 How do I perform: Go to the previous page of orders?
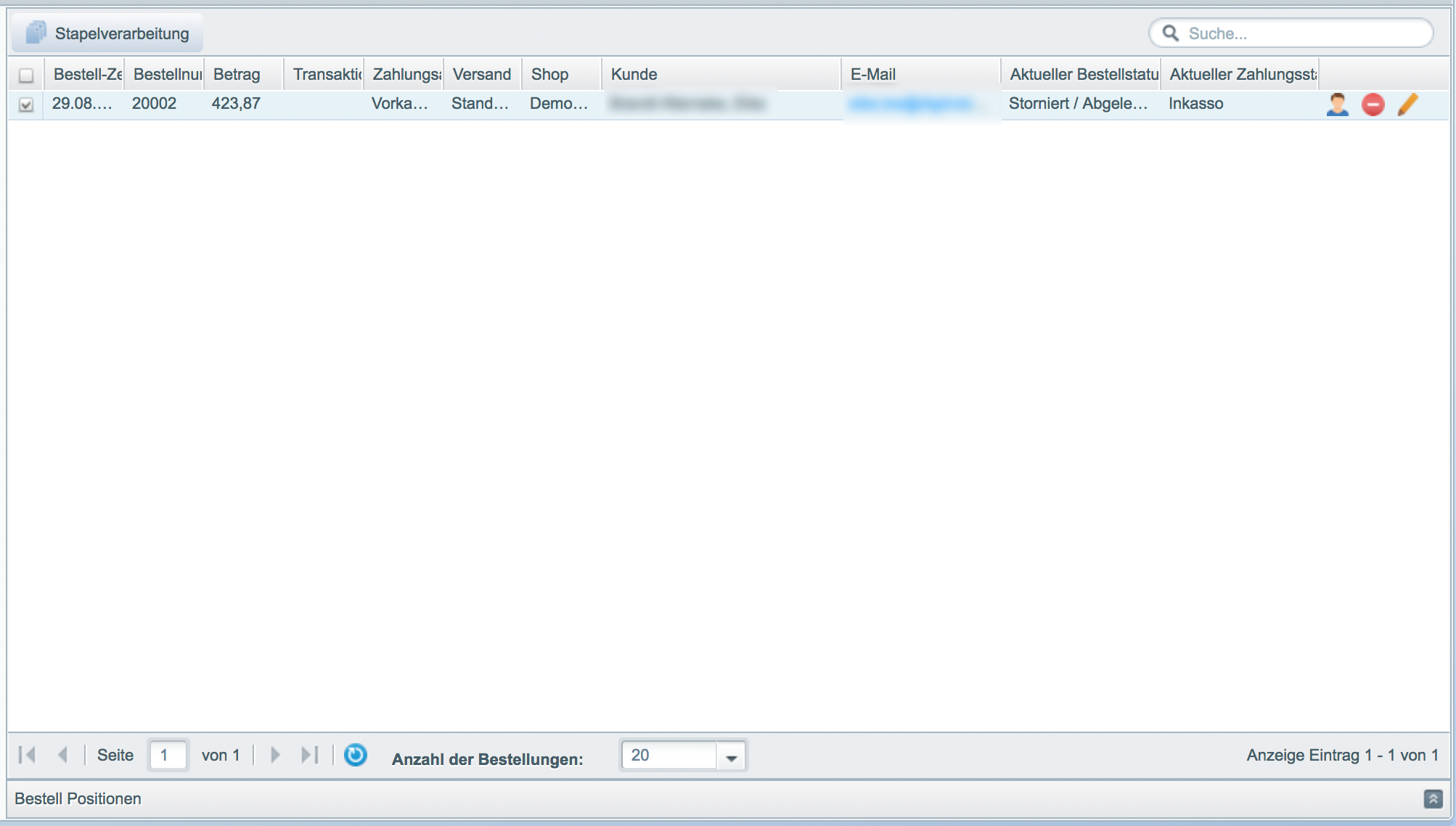63,755
